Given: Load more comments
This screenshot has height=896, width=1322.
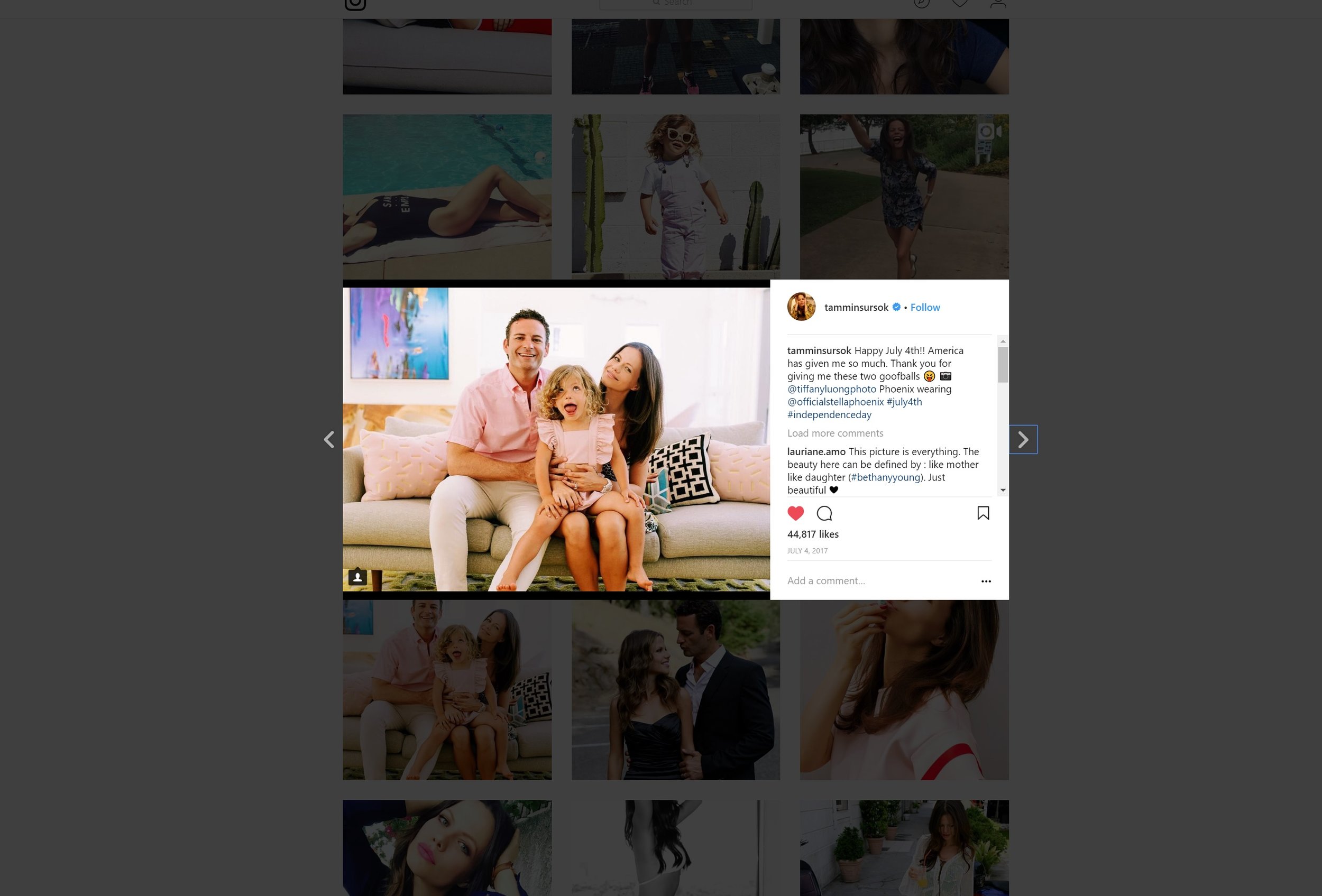Looking at the screenshot, I should (835, 433).
